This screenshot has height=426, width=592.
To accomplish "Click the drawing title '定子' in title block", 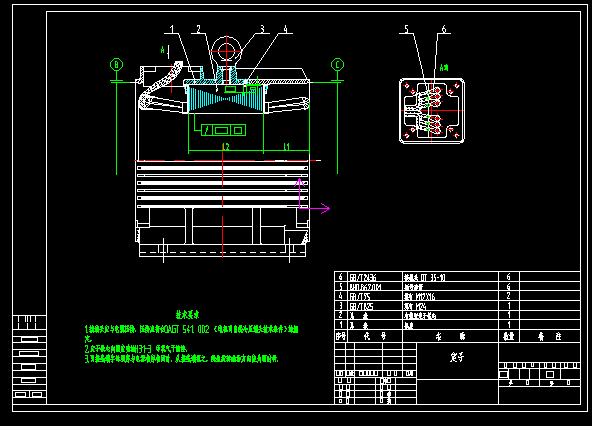I will [457, 357].
